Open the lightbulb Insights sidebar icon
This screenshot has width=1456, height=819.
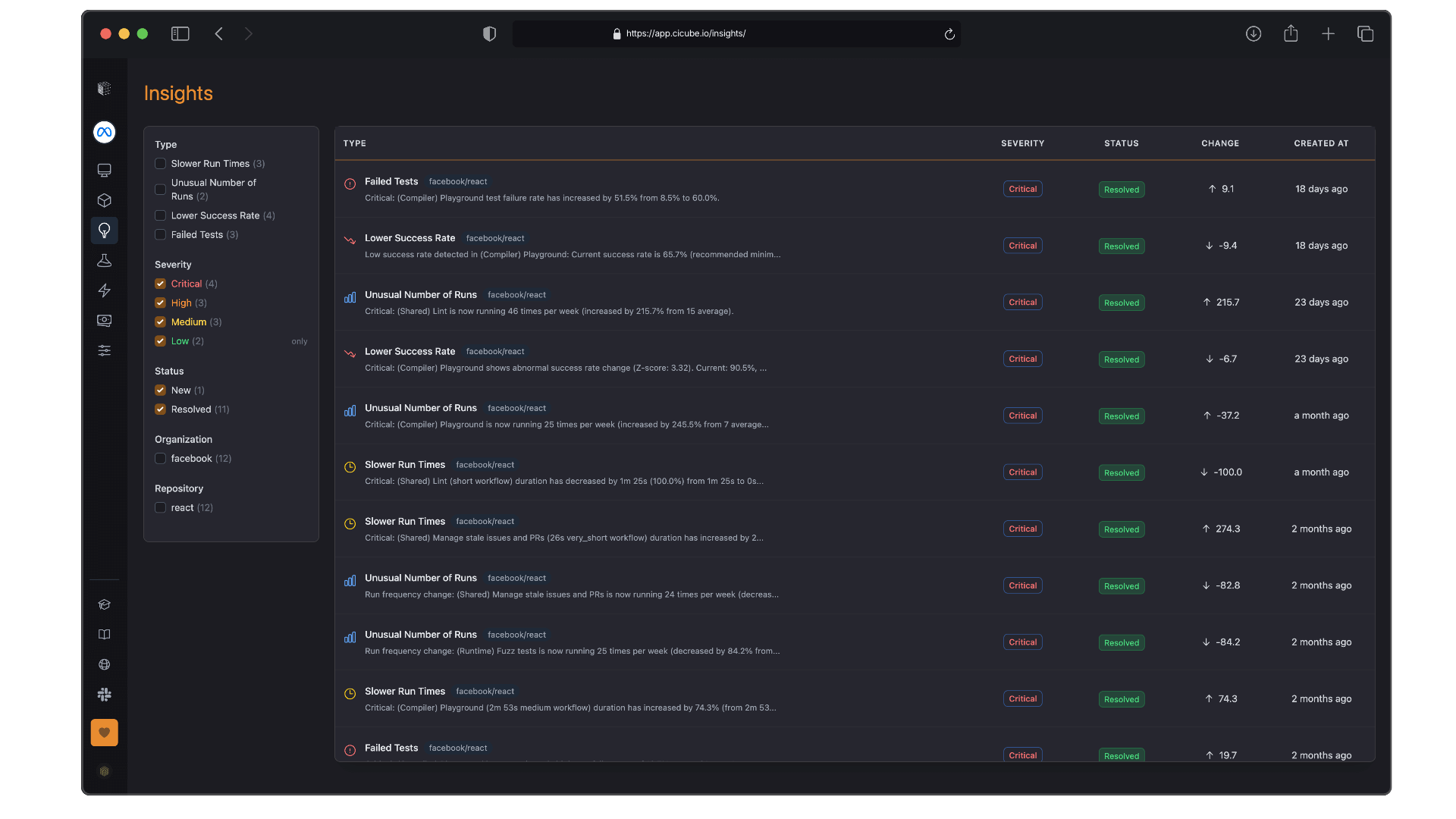pos(105,231)
